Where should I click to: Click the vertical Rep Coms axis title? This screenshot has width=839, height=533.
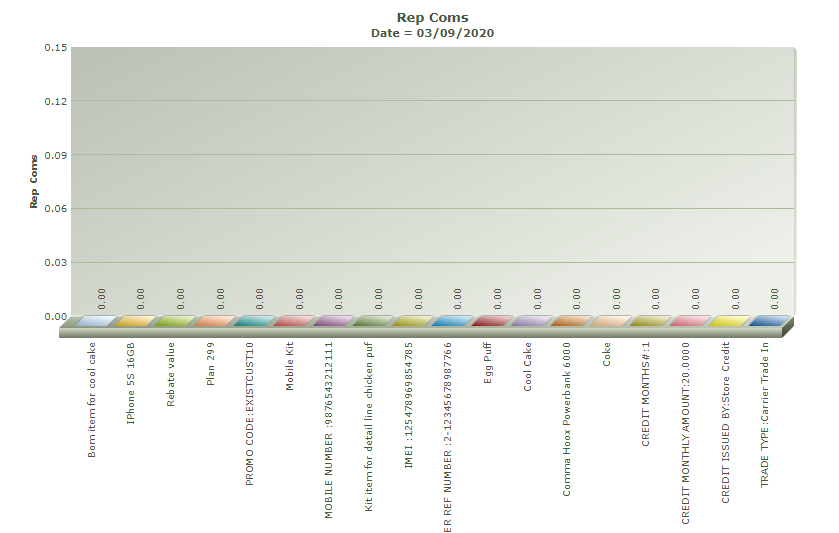(x=34, y=181)
